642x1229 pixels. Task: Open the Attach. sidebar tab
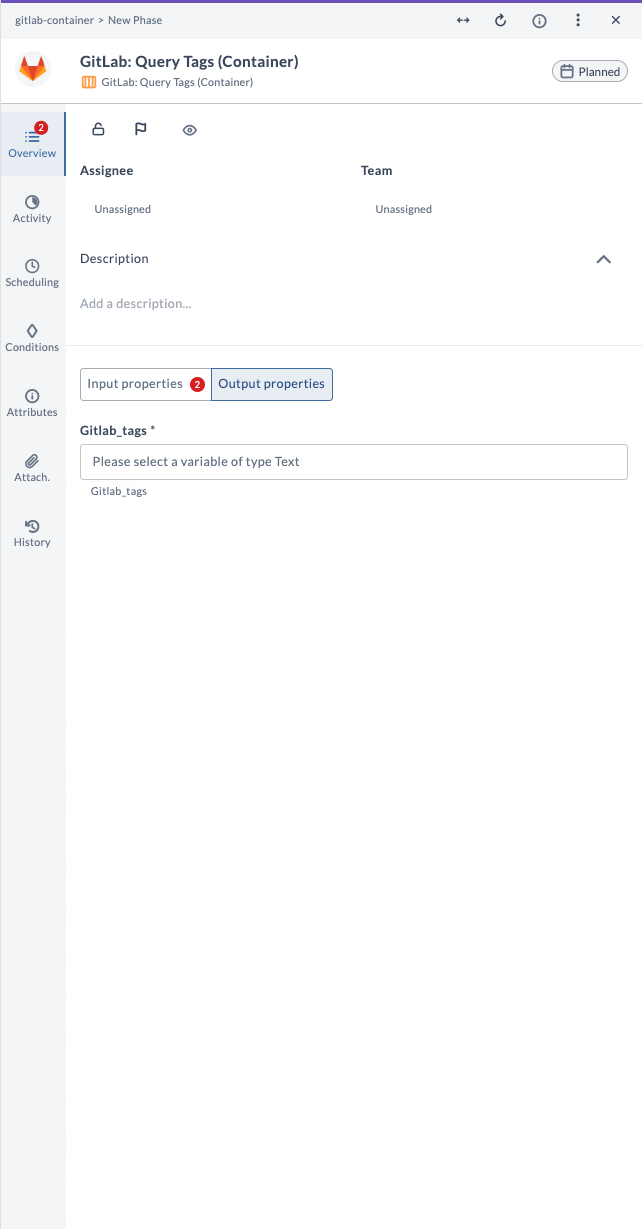tap(32, 468)
